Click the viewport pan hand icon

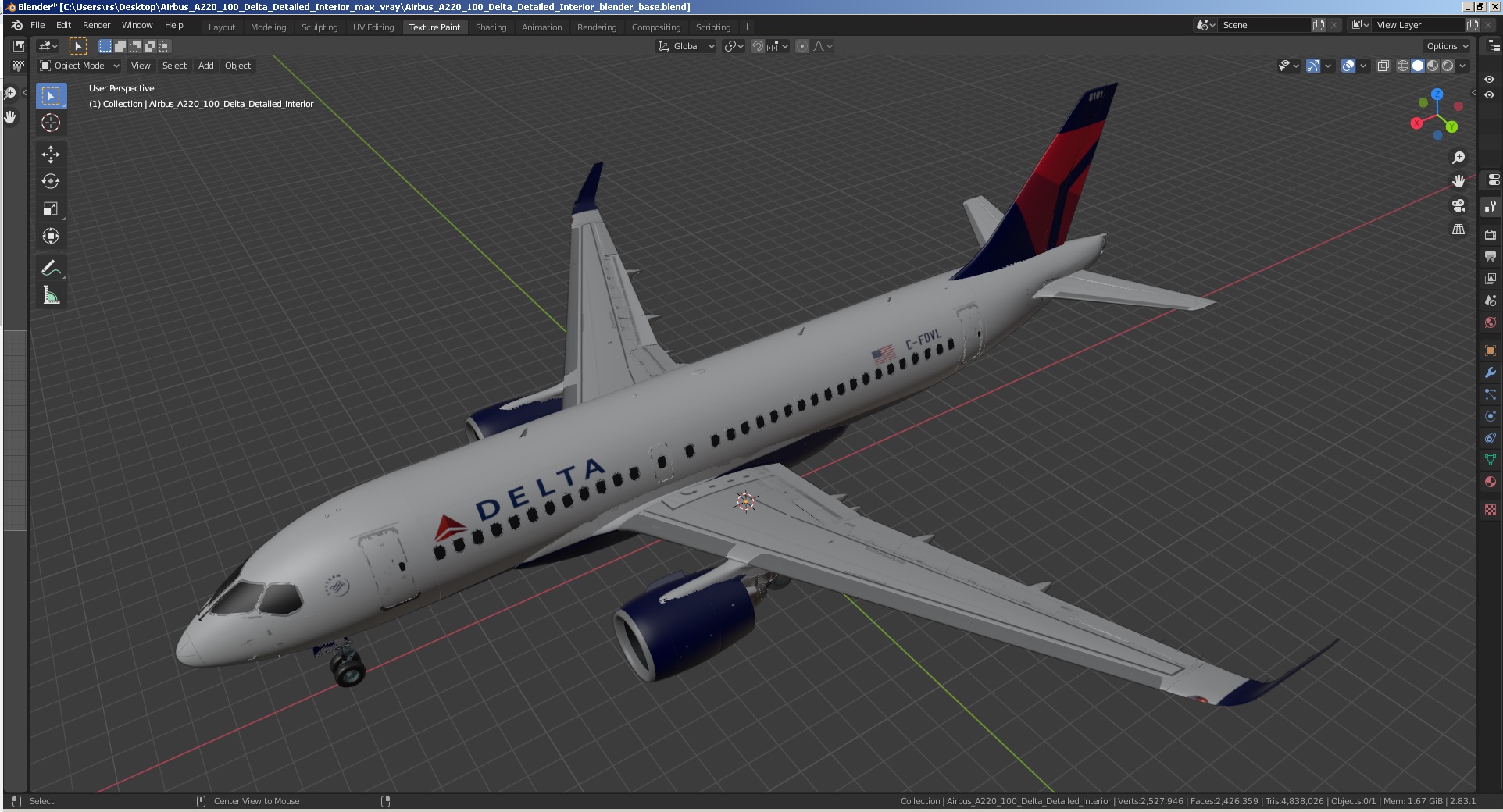tap(1458, 181)
